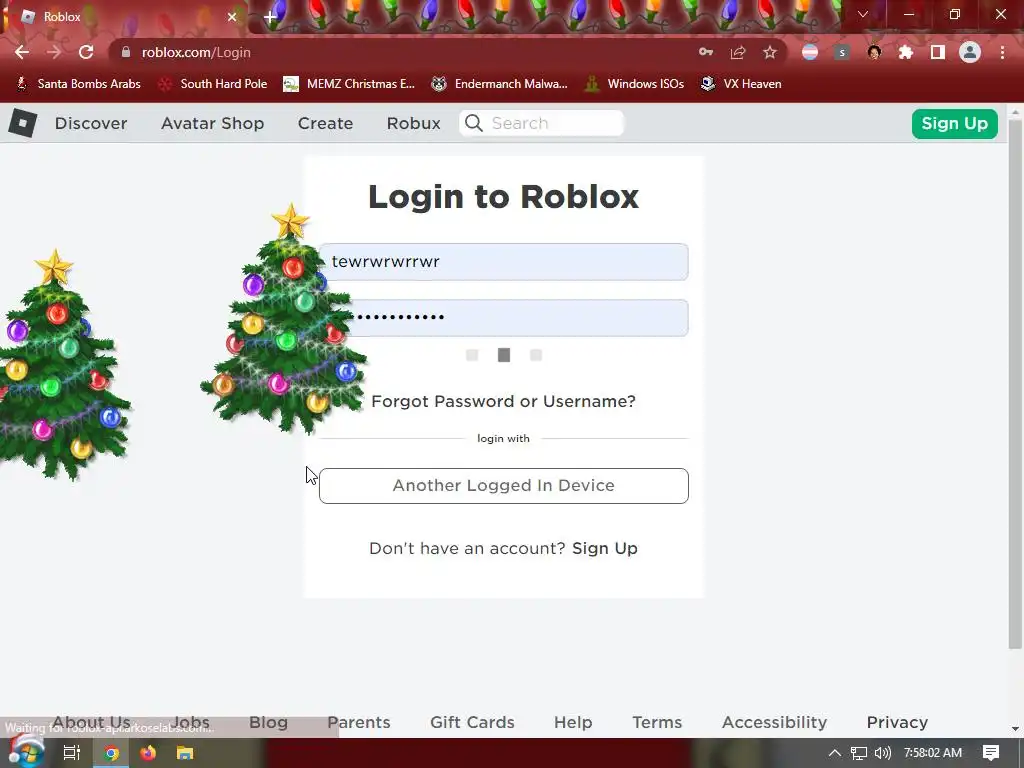Open the Parents footer link
Image resolution: width=1024 pixels, height=768 pixels.
[359, 722]
